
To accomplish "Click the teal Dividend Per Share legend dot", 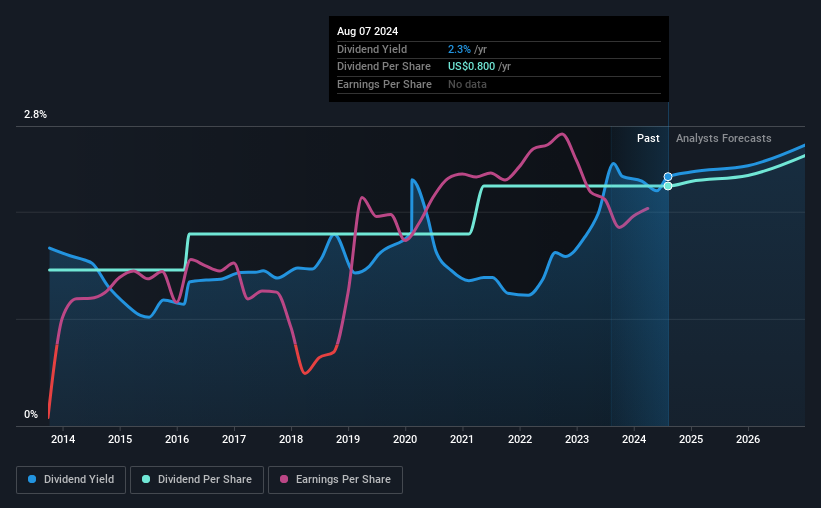I will tap(146, 479).
